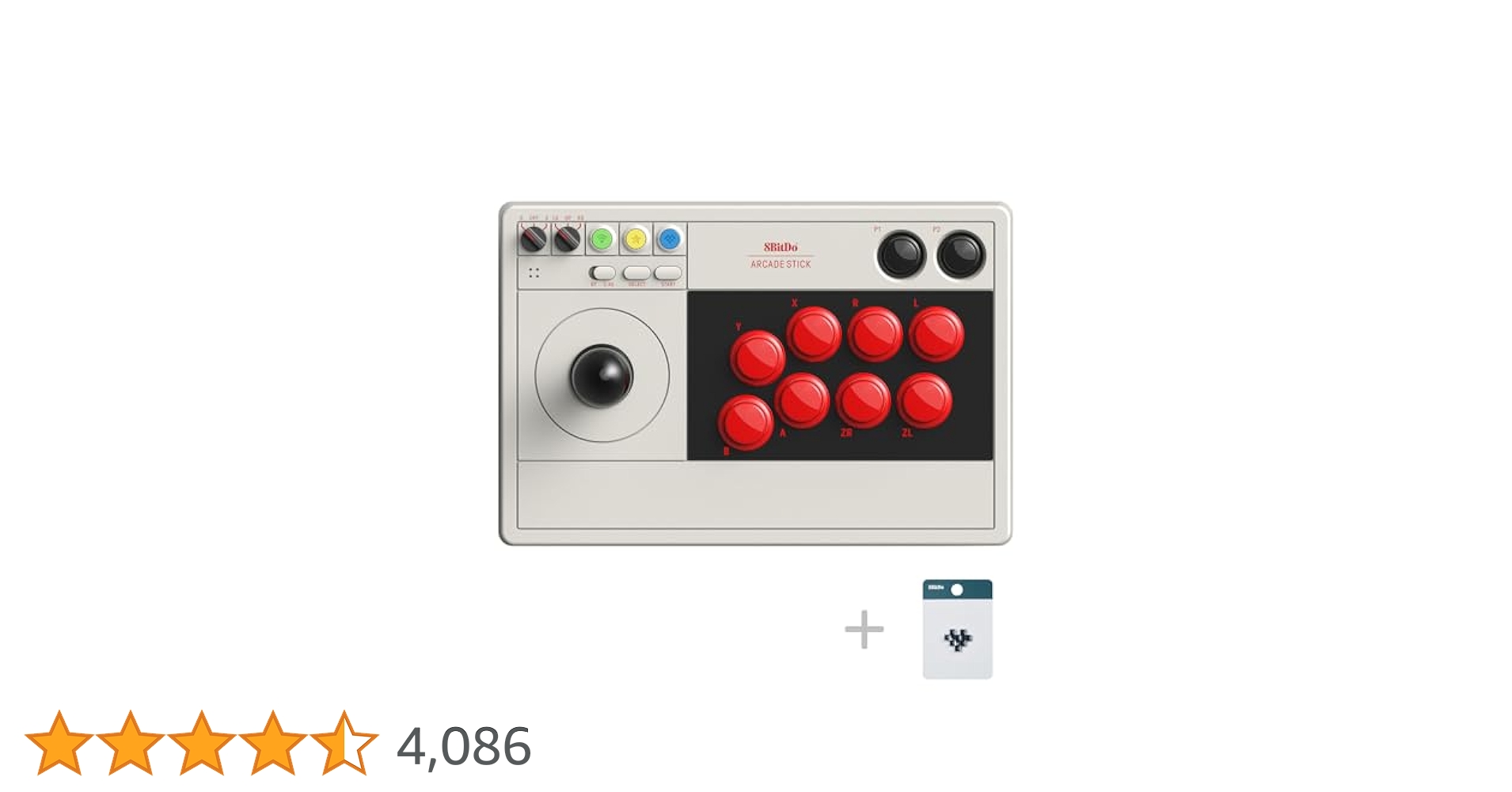Click the red Y arcade button
Image resolution: width=1512 pixels, height=792 pixels.
point(758,357)
